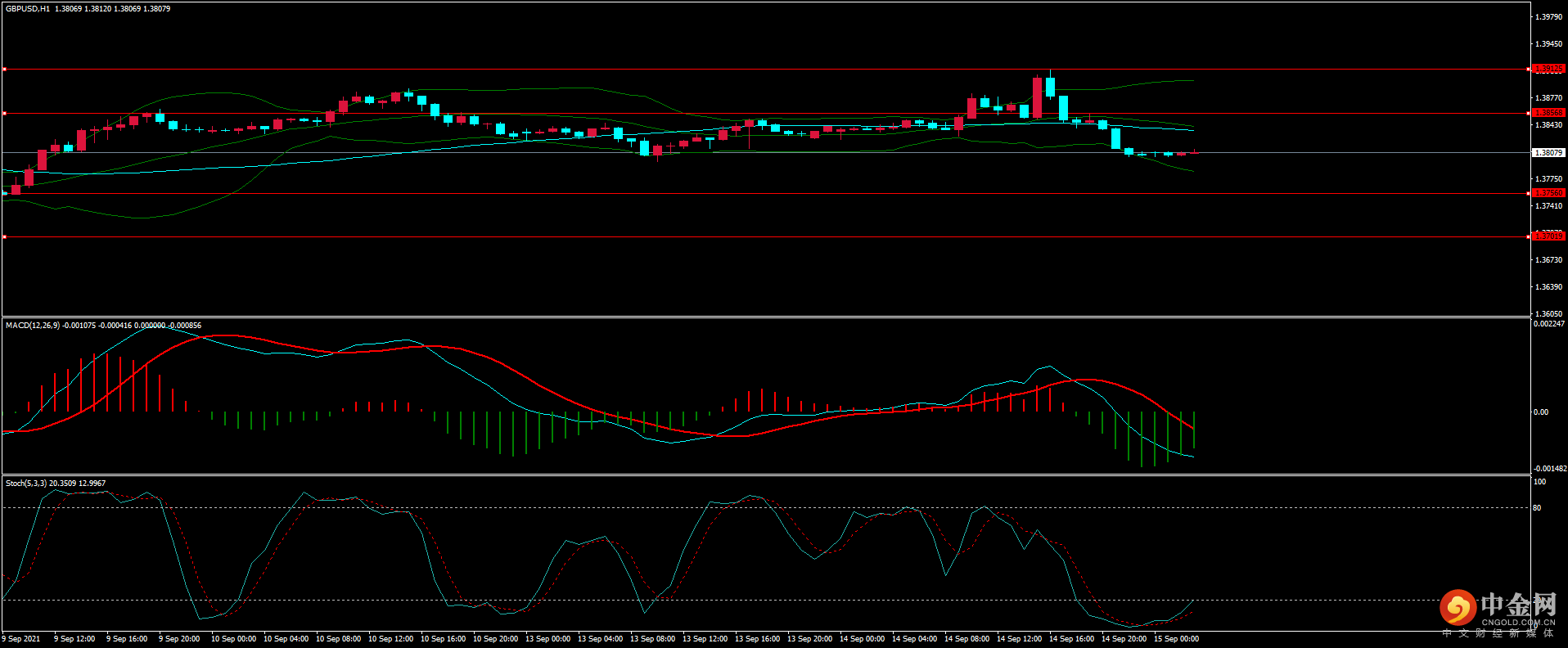
Task: Click the 15 Sep 00:00 time label
Action: [x=1176, y=639]
